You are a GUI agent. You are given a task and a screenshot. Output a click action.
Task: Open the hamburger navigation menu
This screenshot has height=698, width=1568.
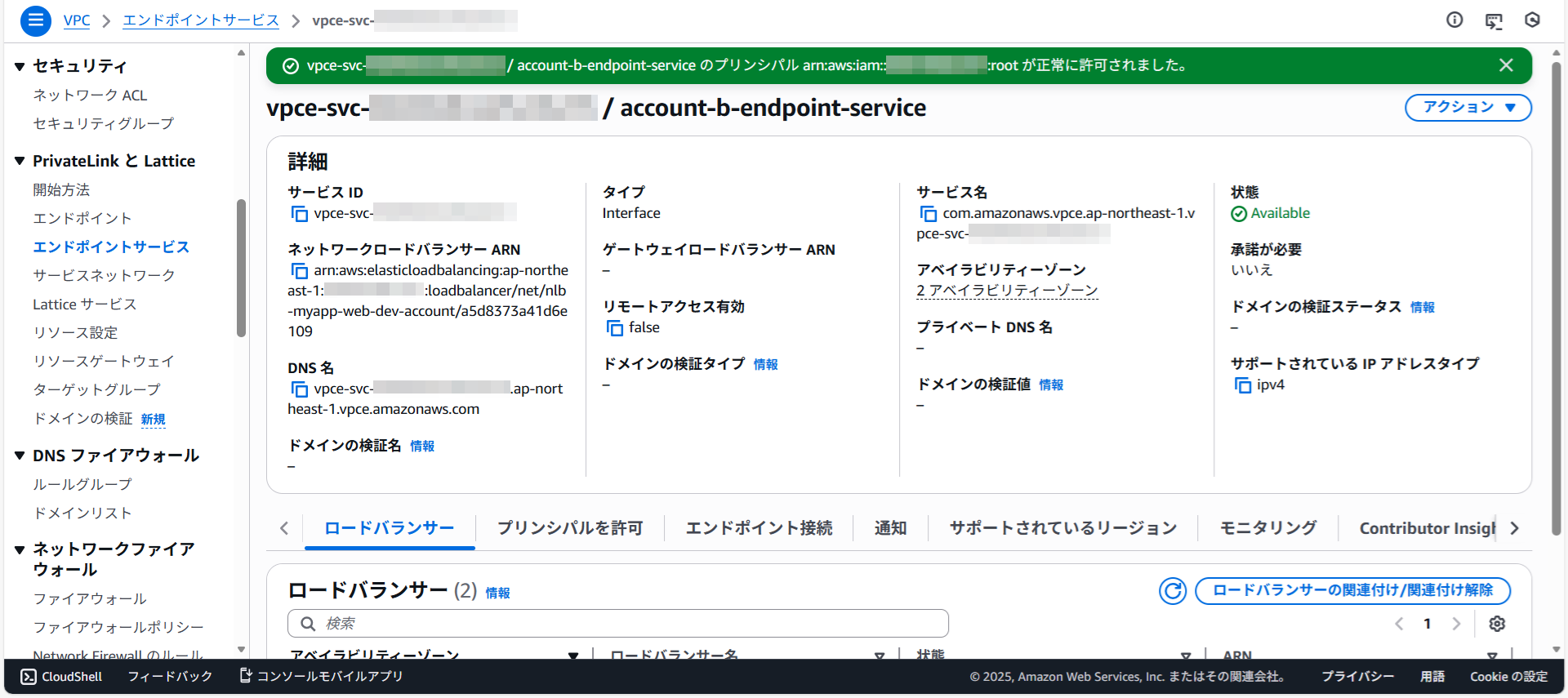(35, 20)
